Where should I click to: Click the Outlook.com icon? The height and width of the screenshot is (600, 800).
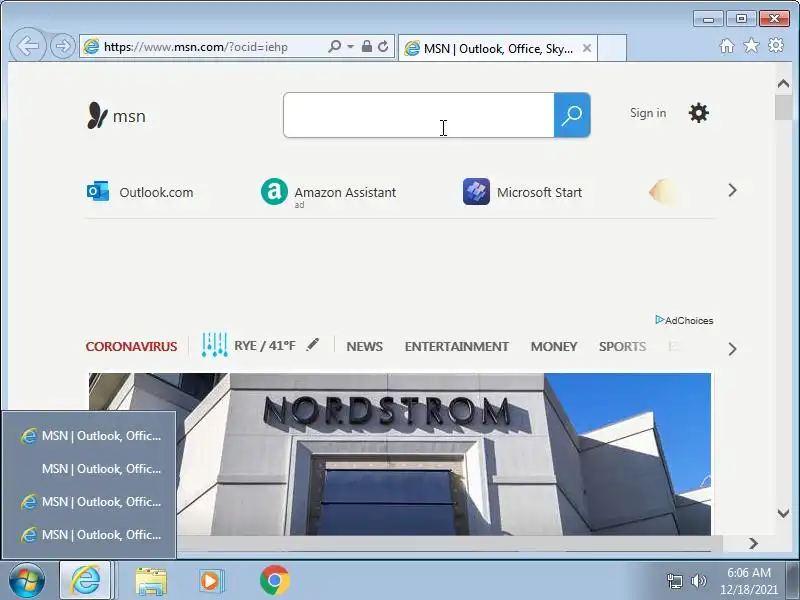(x=98, y=192)
